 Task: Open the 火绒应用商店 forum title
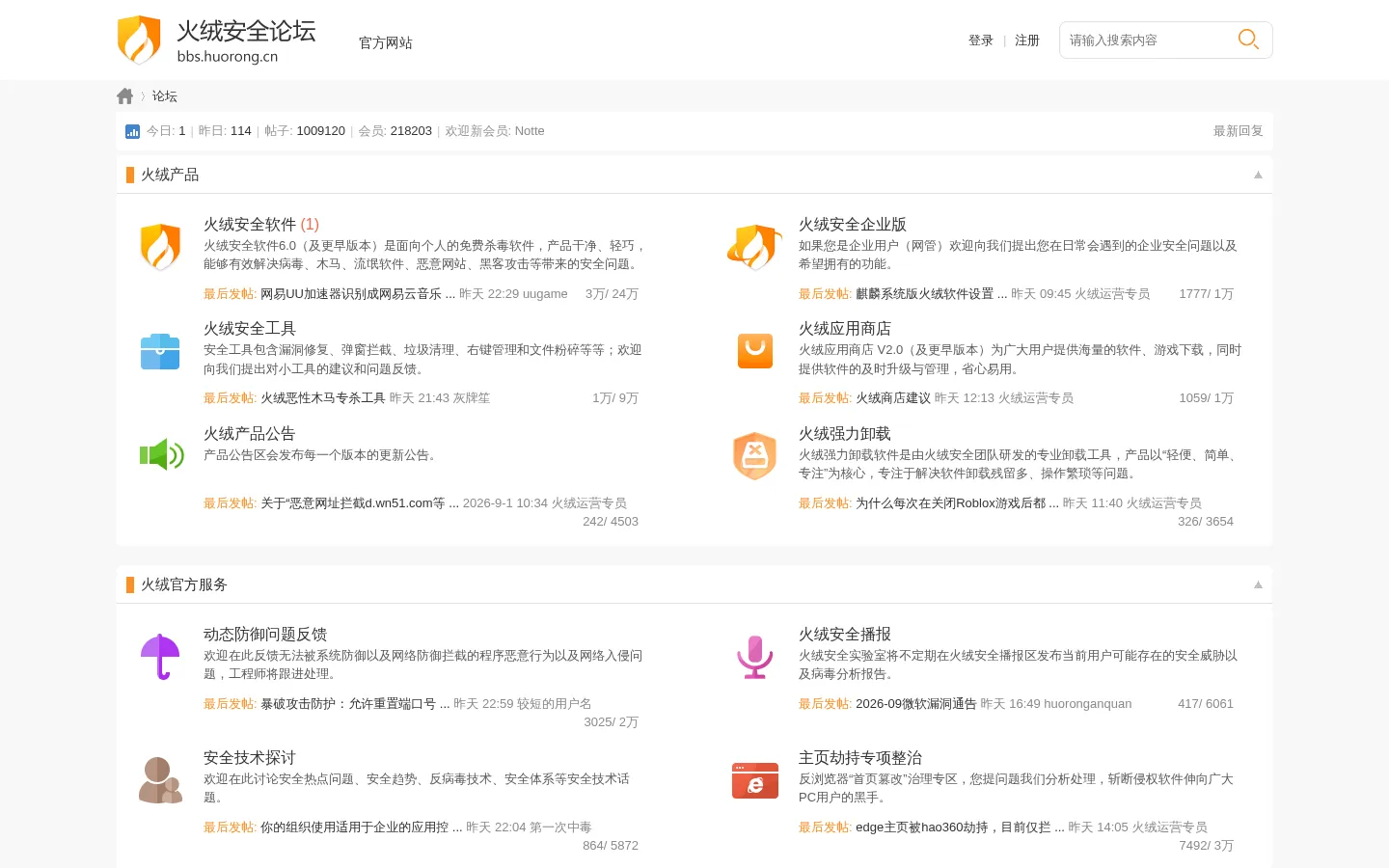coord(845,329)
